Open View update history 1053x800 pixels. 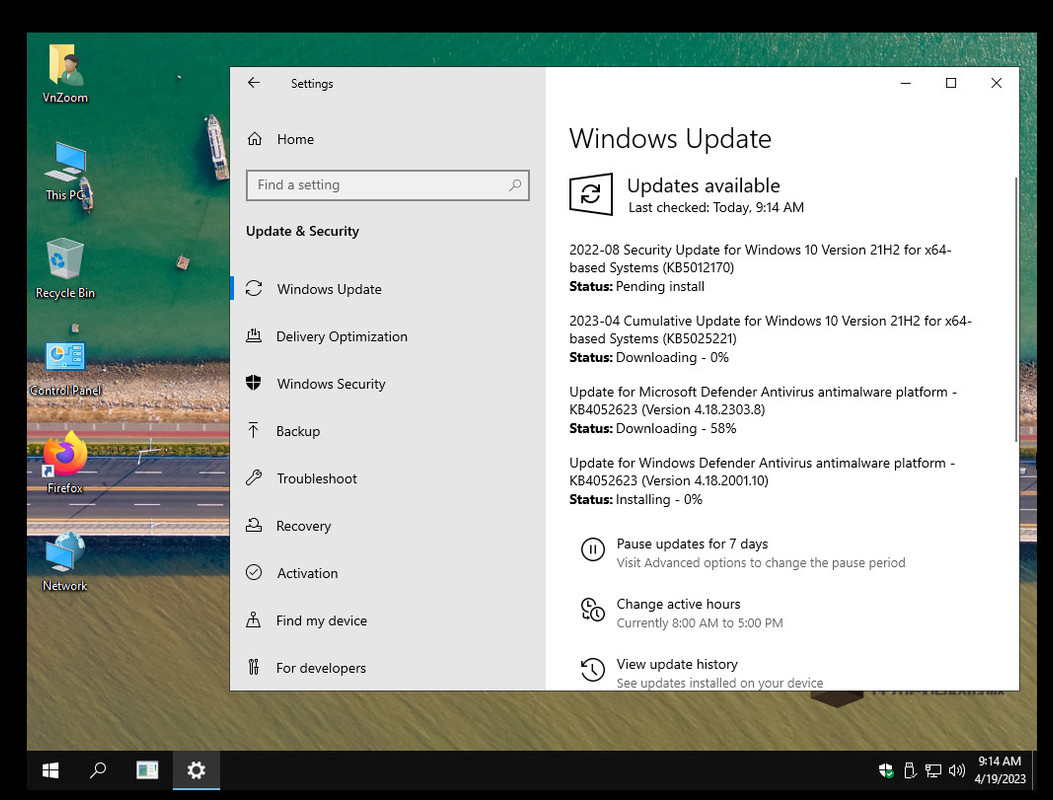pos(677,664)
